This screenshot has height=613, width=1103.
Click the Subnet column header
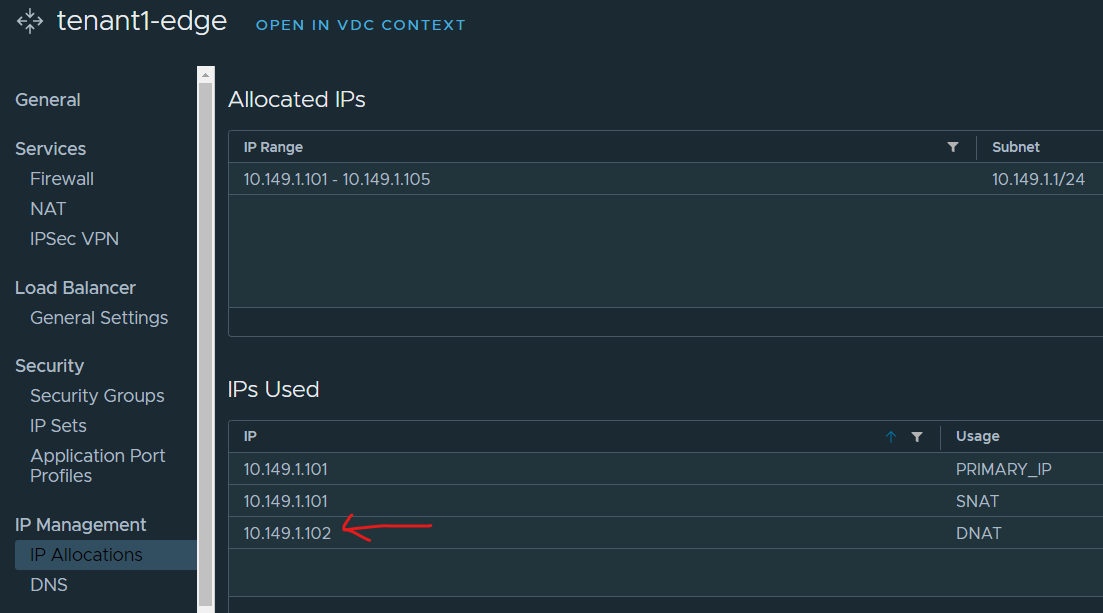tap(1016, 147)
